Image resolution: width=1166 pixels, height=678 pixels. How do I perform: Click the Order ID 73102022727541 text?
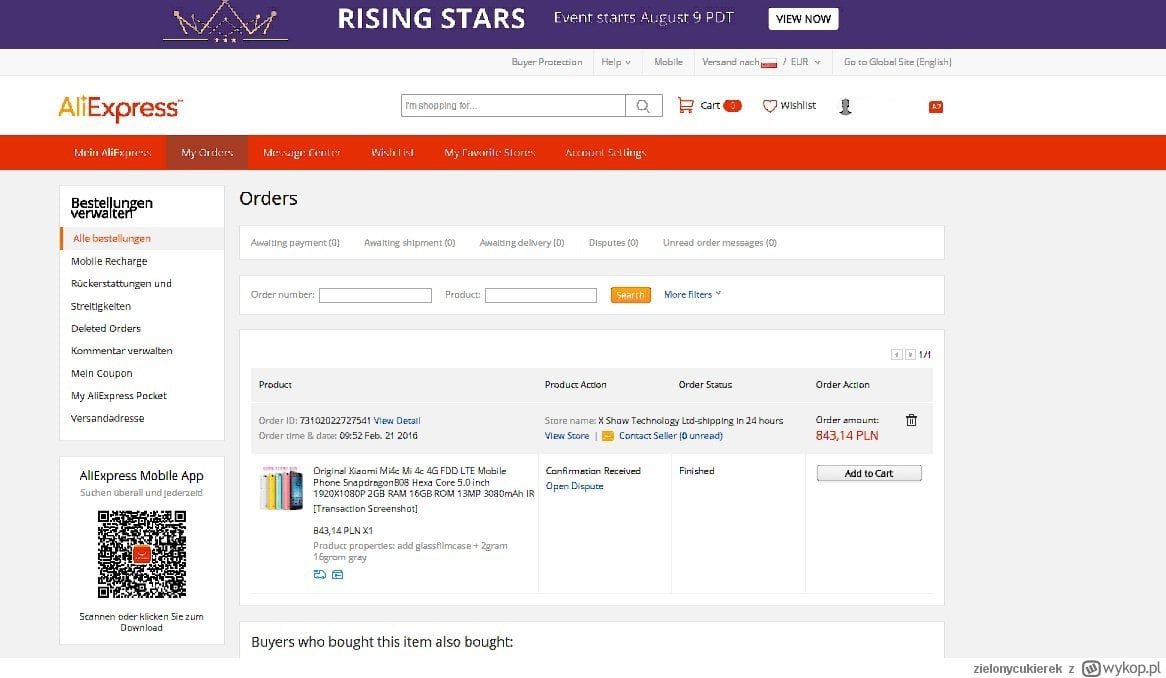[x=315, y=420]
